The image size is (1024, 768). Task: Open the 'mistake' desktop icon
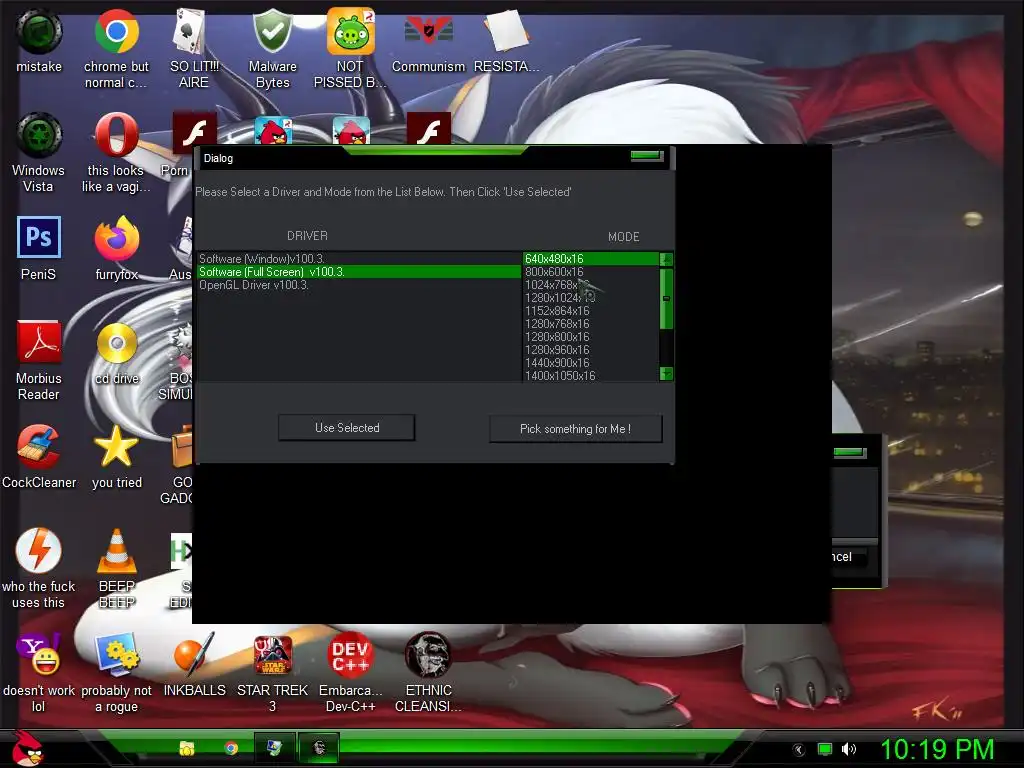(39, 31)
